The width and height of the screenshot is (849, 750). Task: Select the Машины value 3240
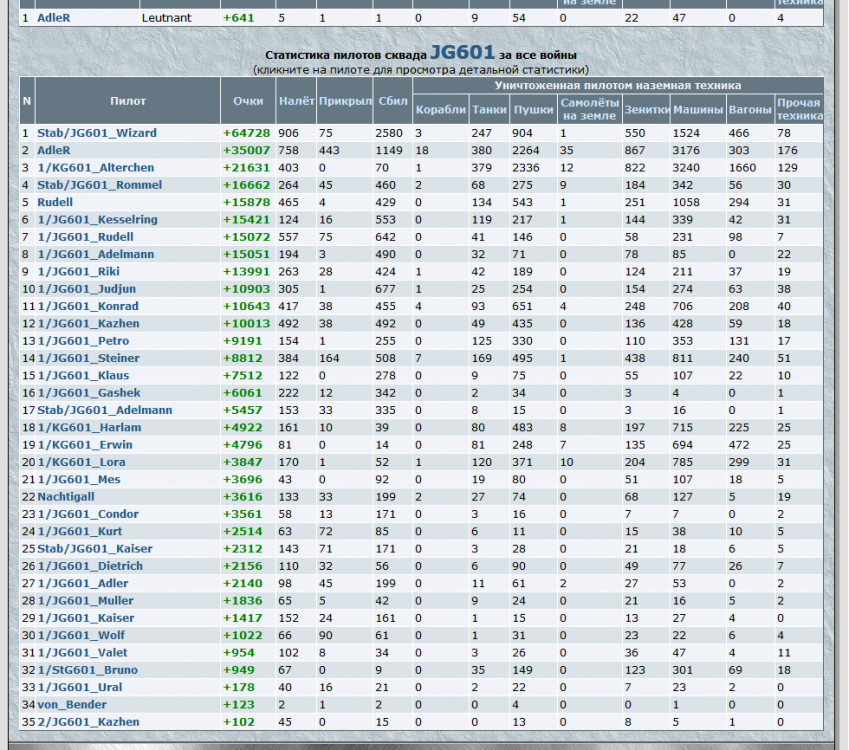pyautogui.click(x=686, y=168)
